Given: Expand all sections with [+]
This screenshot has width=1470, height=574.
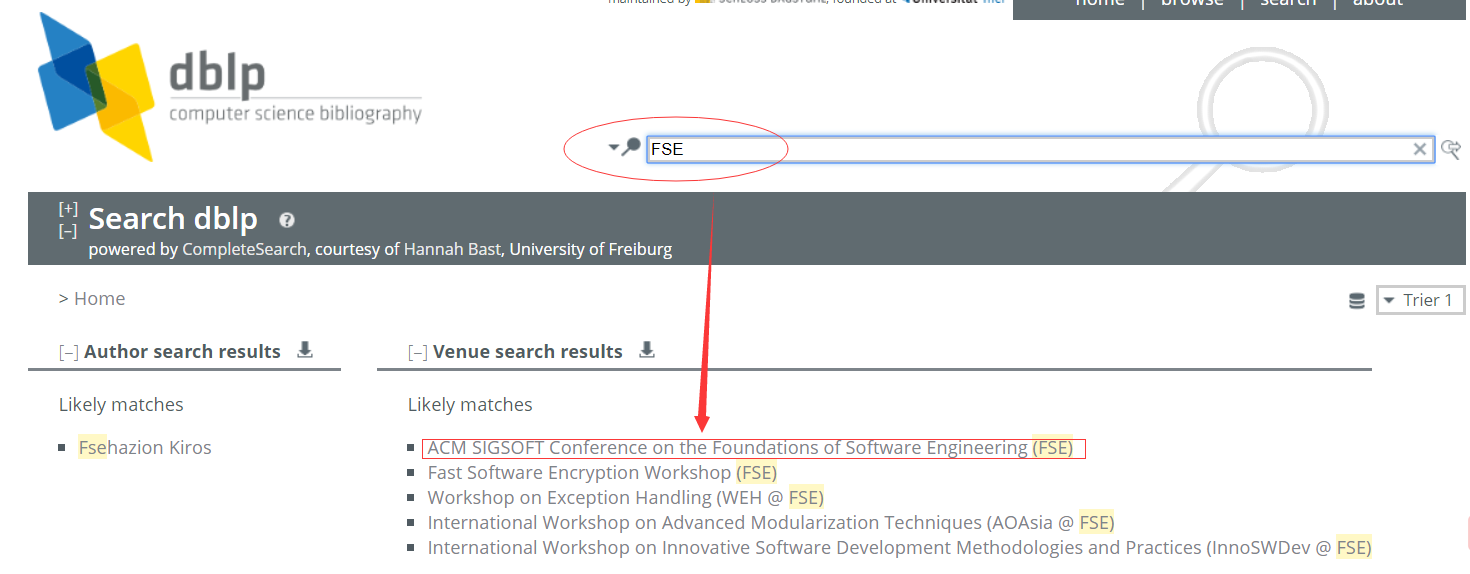Looking at the screenshot, I should (68, 208).
